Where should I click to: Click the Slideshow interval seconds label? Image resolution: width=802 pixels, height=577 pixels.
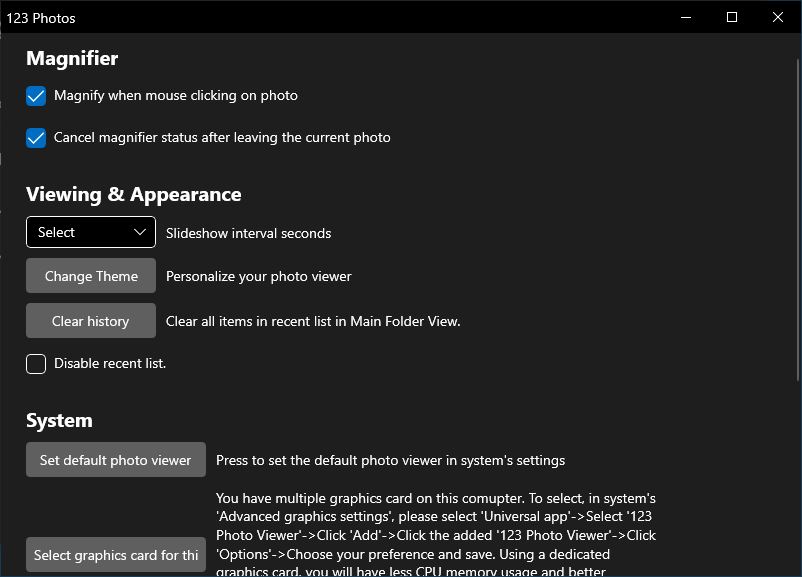tap(249, 233)
